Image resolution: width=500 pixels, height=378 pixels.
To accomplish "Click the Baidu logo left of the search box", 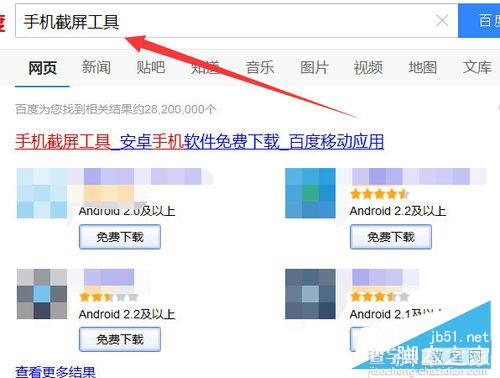I will tap(3, 23).
